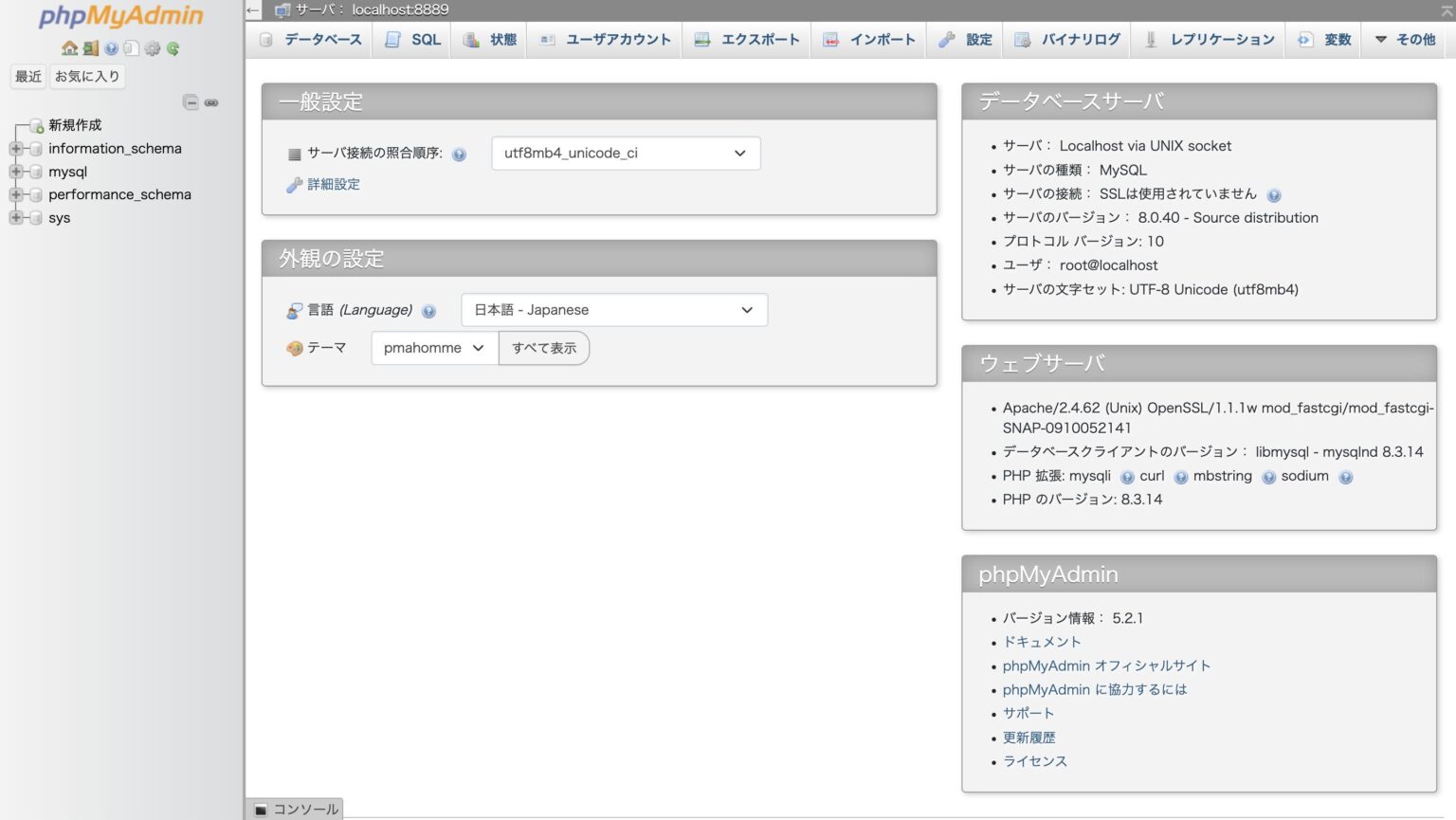Click the すべて表示 theme button
The width and height of the screenshot is (1456, 820).
543,348
